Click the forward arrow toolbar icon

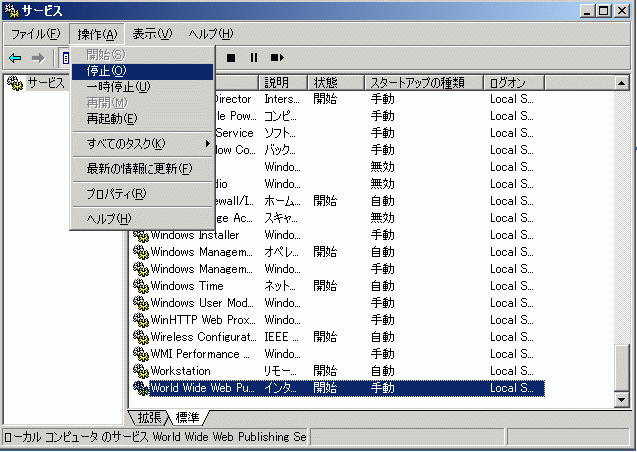(x=38, y=58)
